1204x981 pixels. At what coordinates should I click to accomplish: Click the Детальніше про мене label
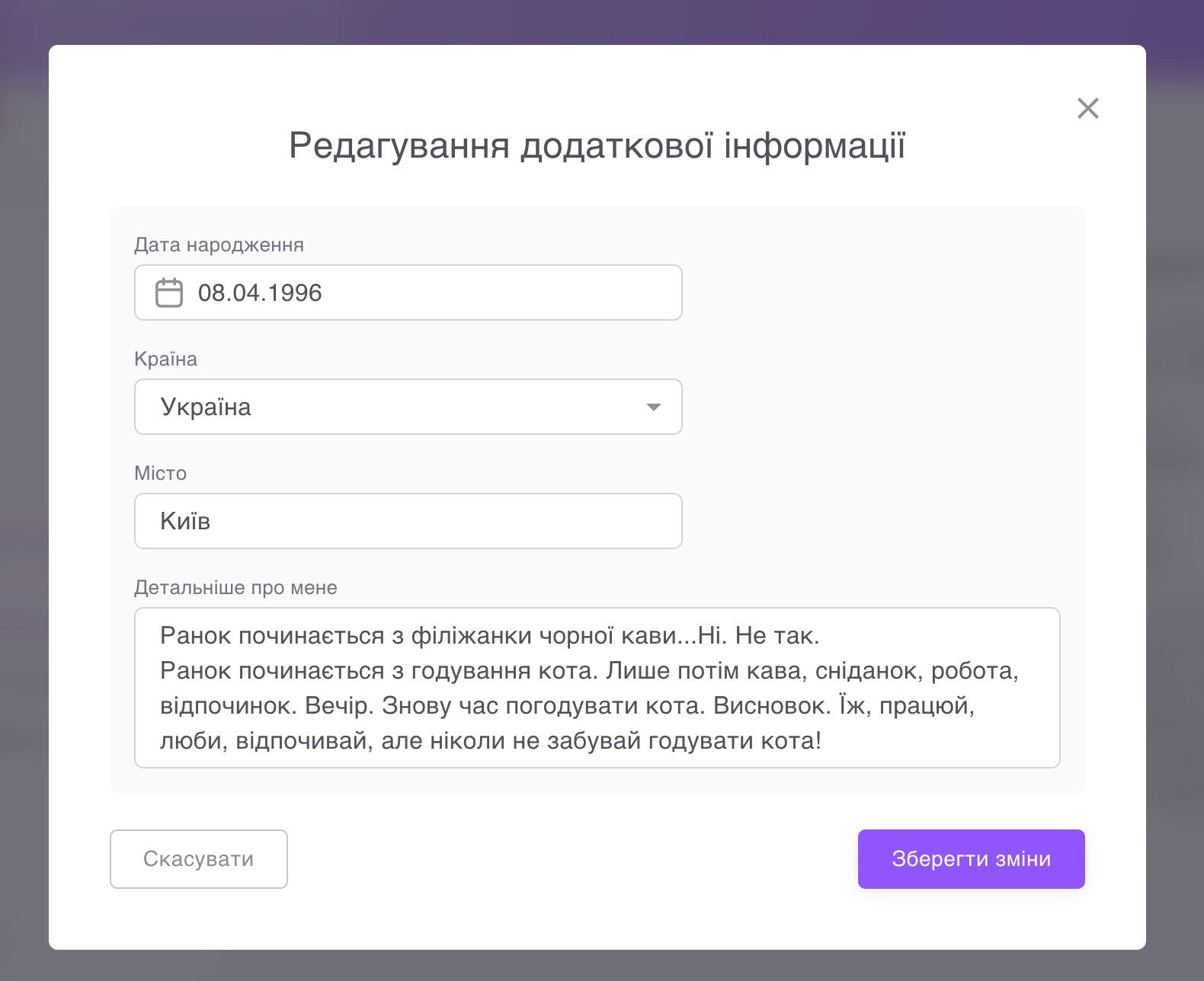pyautogui.click(x=235, y=588)
